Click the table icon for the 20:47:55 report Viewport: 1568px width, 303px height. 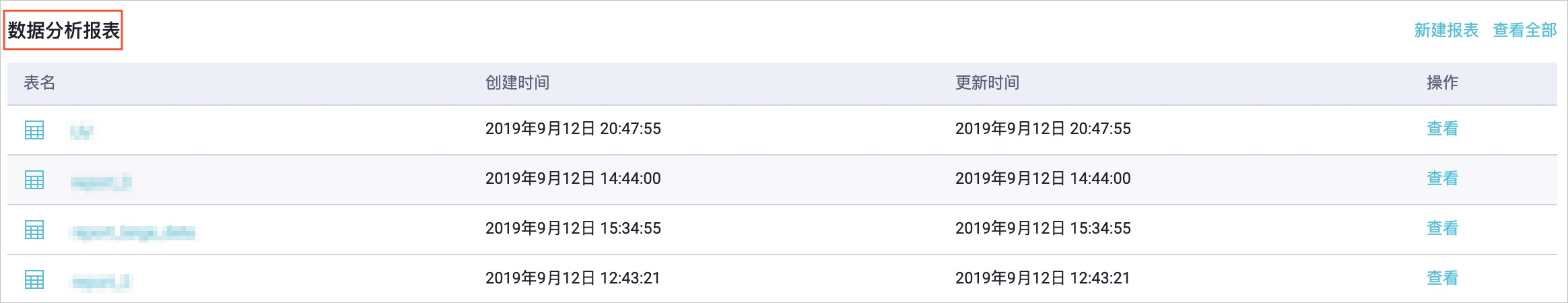tap(34, 130)
